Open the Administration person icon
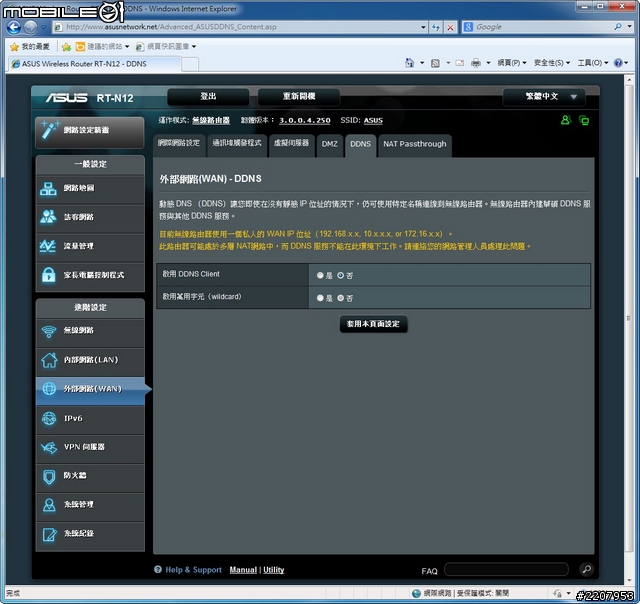 (x=49, y=505)
